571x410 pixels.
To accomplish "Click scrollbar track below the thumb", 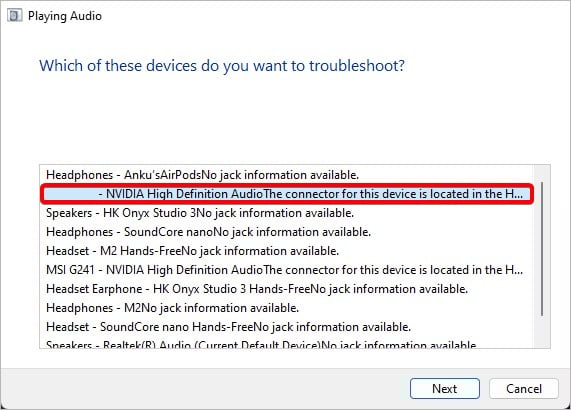I will (542, 332).
